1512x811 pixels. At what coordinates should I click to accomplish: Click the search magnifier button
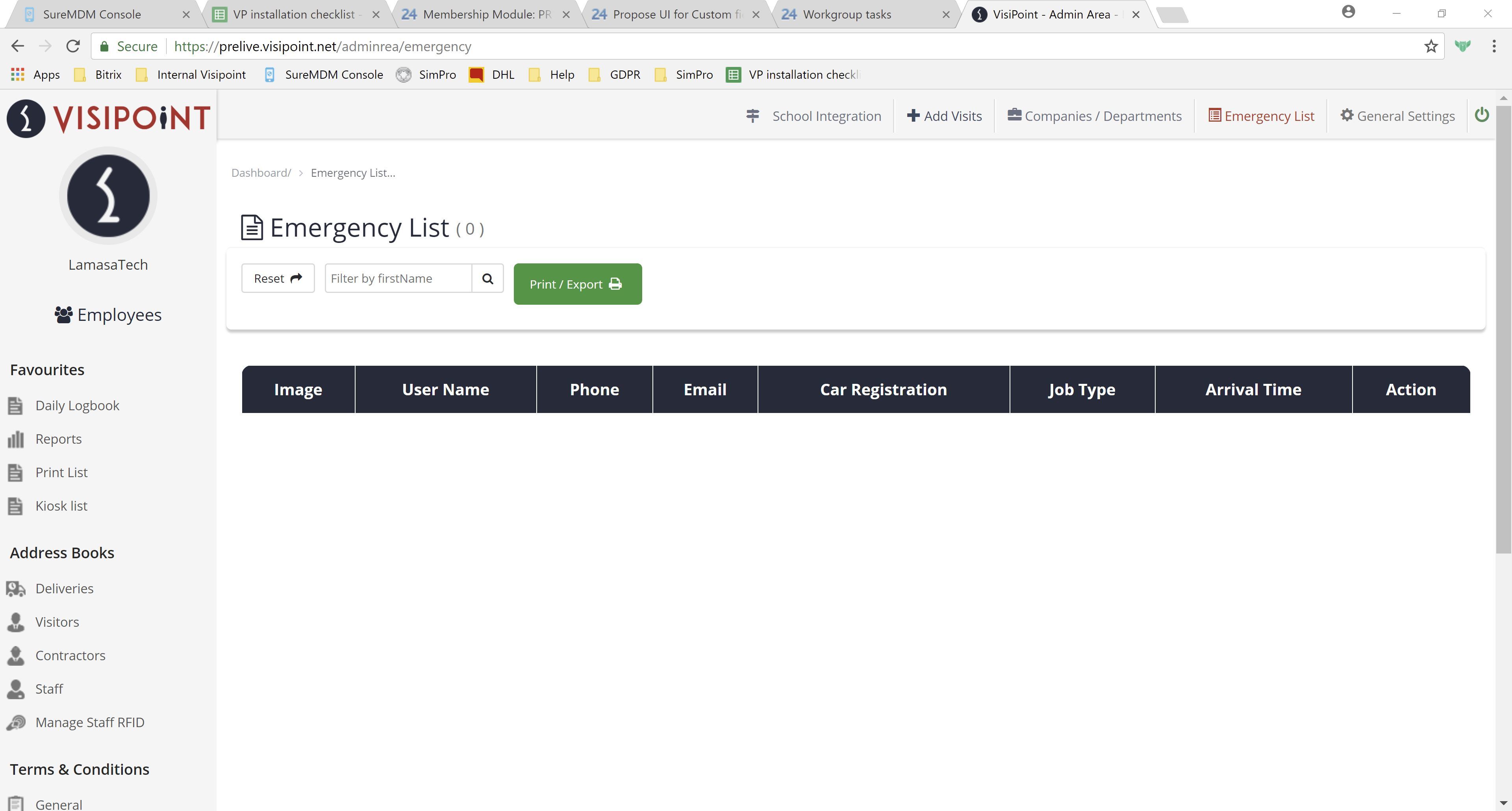488,278
